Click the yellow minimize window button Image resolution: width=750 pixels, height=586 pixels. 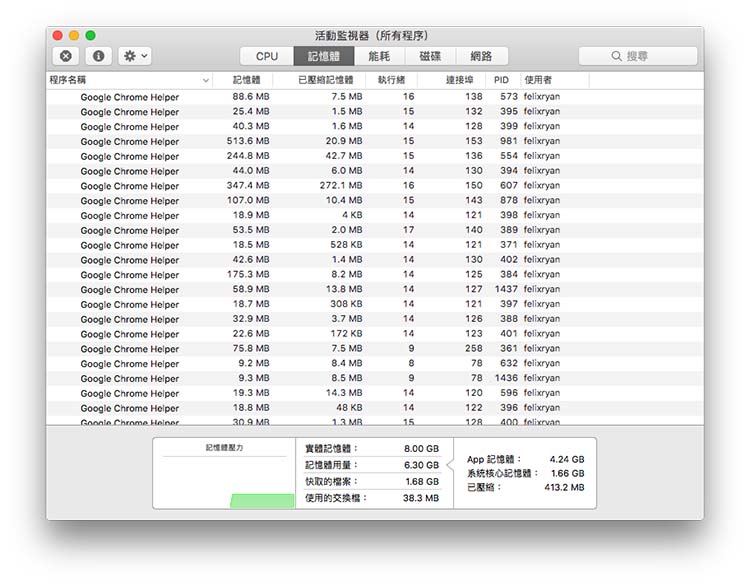pyautogui.click(x=74, y=35)
